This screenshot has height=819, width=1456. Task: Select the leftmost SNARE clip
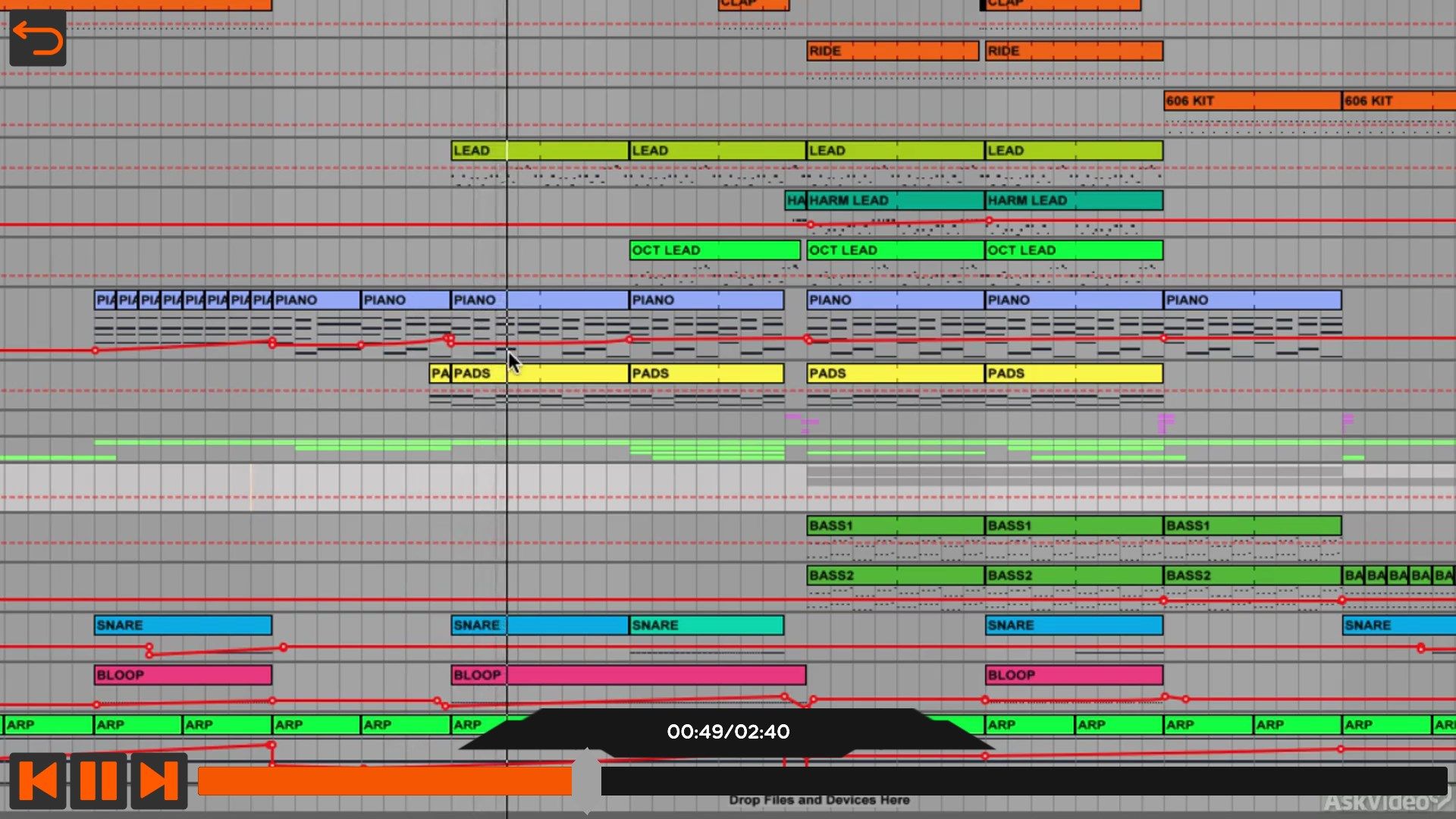(x=183, y=625)
